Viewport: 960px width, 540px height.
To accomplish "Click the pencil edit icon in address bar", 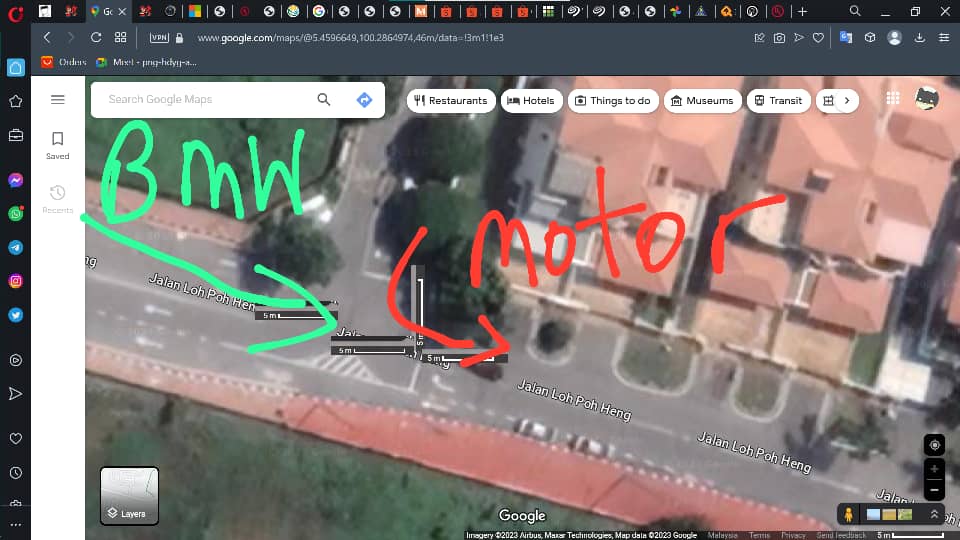I will click(x=759, y=38).
